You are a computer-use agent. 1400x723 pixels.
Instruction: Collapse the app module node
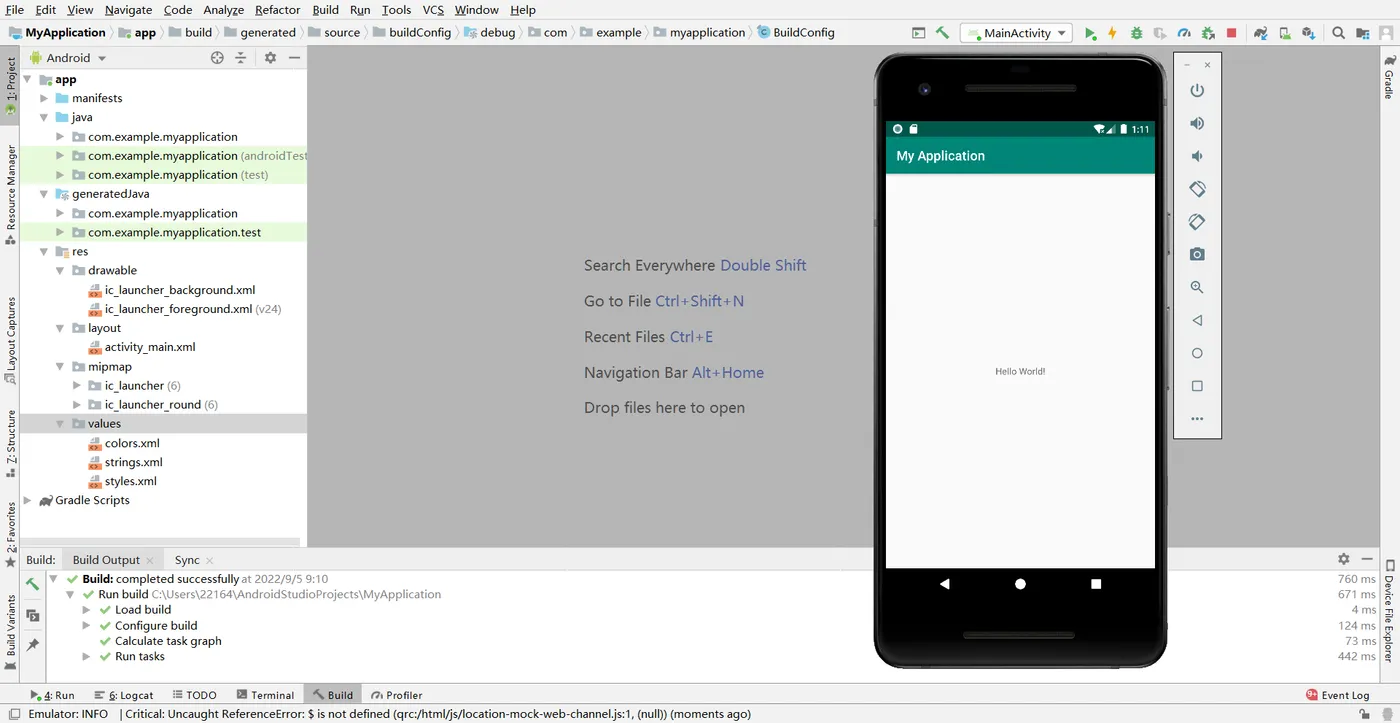click(x=28, y=79)
